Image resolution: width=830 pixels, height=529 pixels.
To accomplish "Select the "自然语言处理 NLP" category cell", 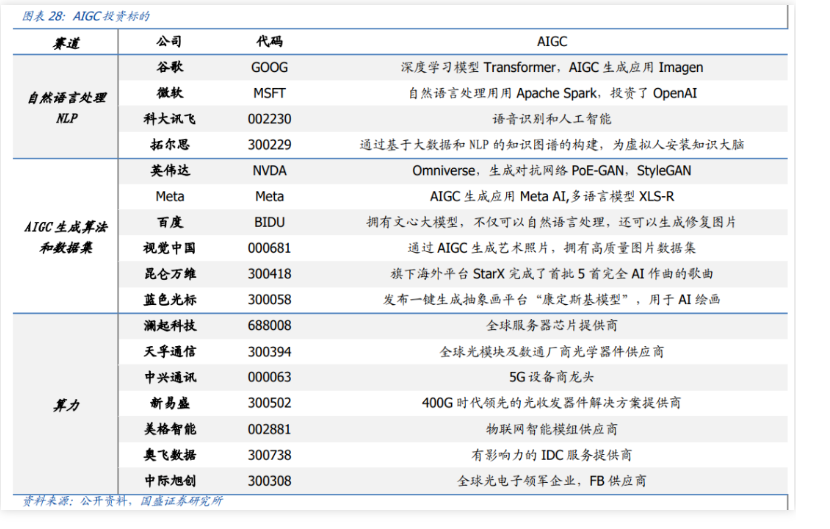I will [x=66, y=107].
